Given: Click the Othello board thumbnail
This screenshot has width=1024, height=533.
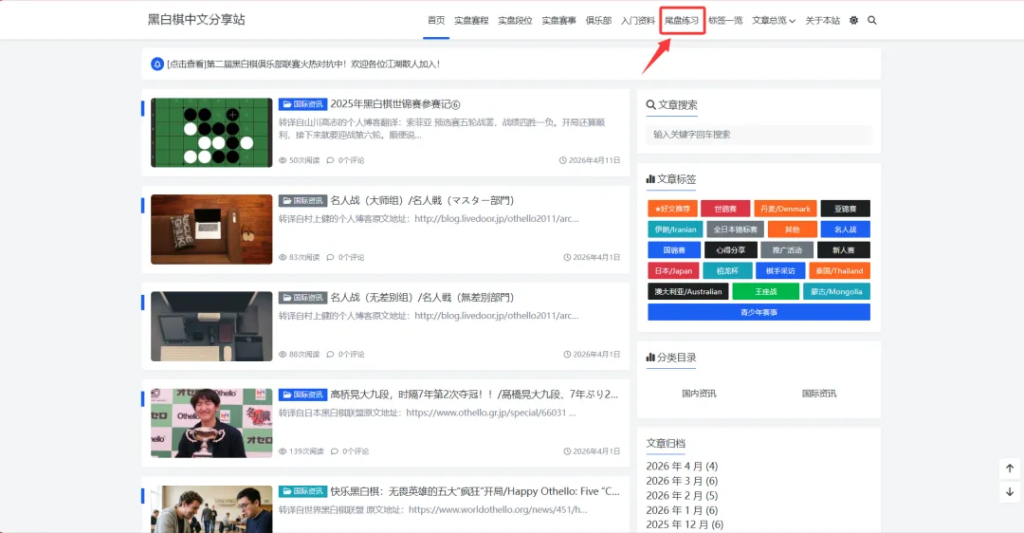Looking at the screenshot, I should pos(212,133).
